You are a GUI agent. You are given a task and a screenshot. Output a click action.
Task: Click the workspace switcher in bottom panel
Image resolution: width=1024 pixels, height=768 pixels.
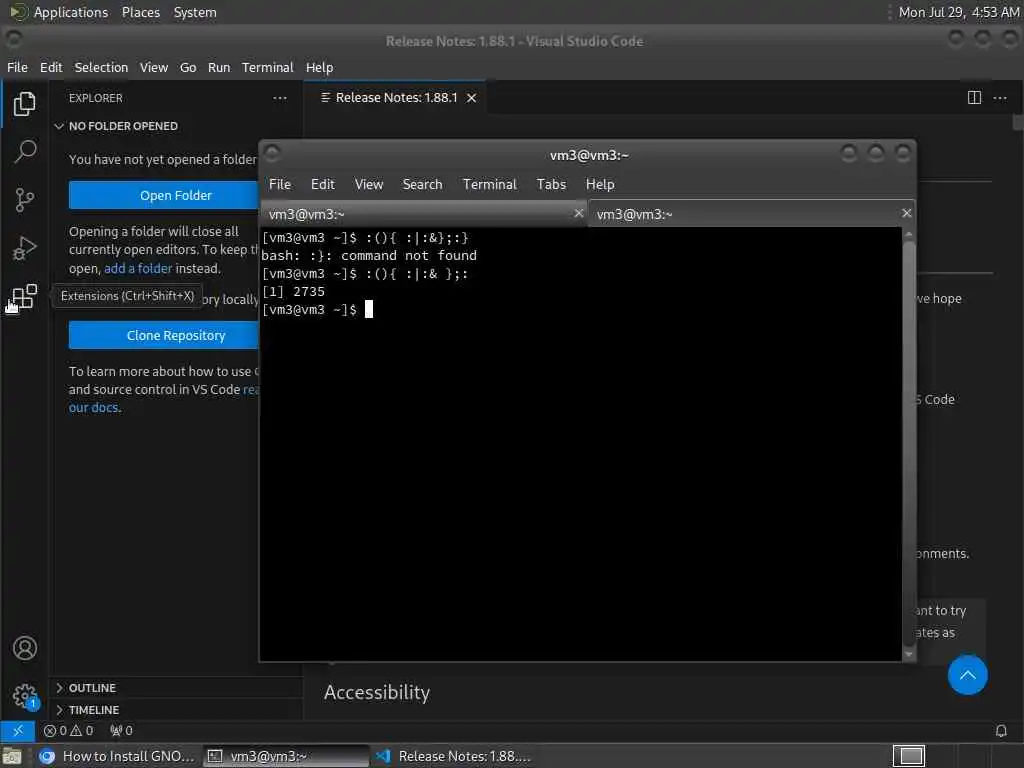click(909, 756)
